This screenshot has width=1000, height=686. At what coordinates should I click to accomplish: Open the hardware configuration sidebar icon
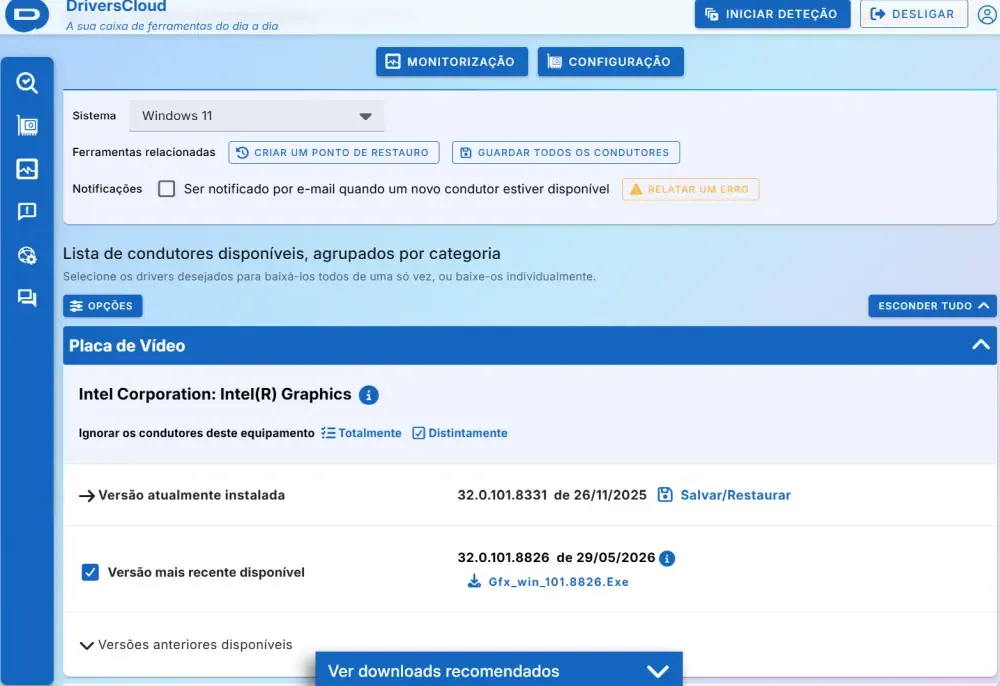27,126
